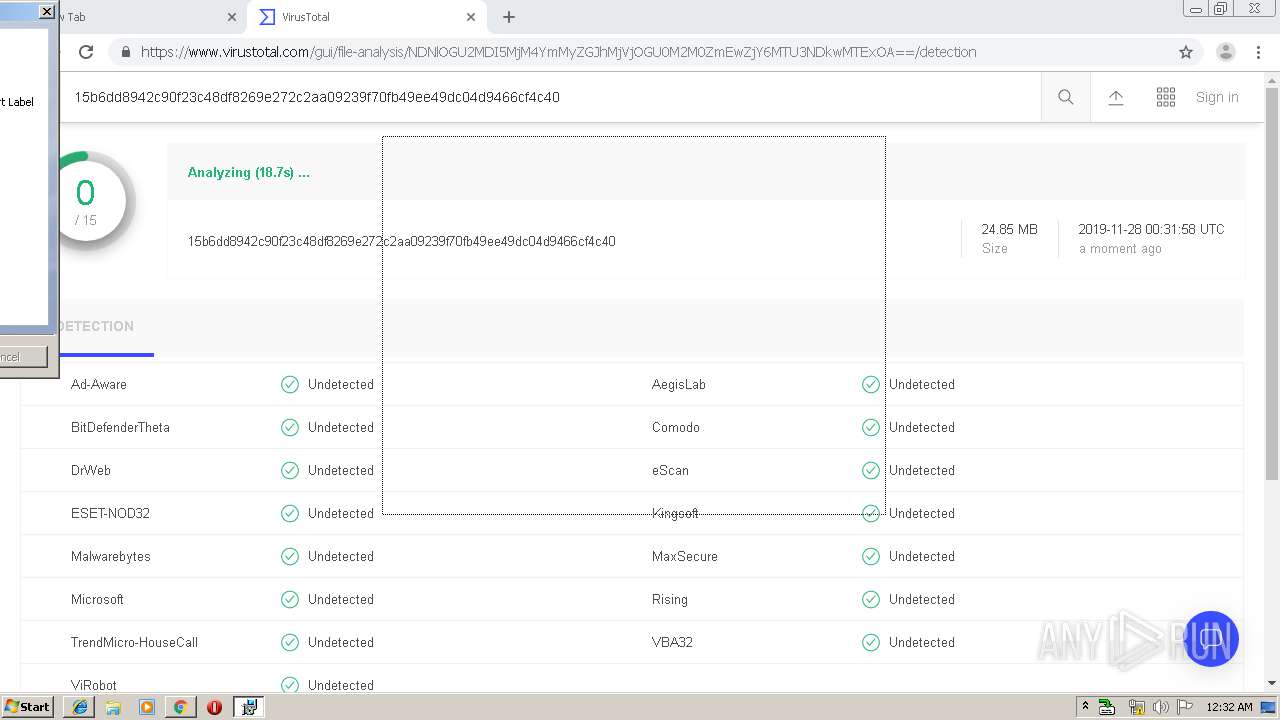Viewport: 1280px width, 720px height.
Task: Click the Analyzing status text
Action: tap(249, 172)
